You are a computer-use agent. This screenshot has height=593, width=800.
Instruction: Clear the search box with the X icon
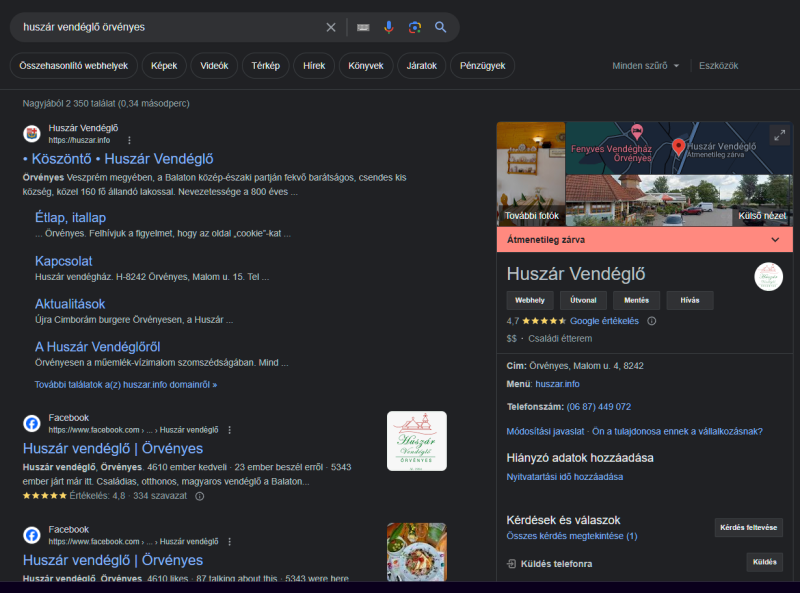click(331, 27)
